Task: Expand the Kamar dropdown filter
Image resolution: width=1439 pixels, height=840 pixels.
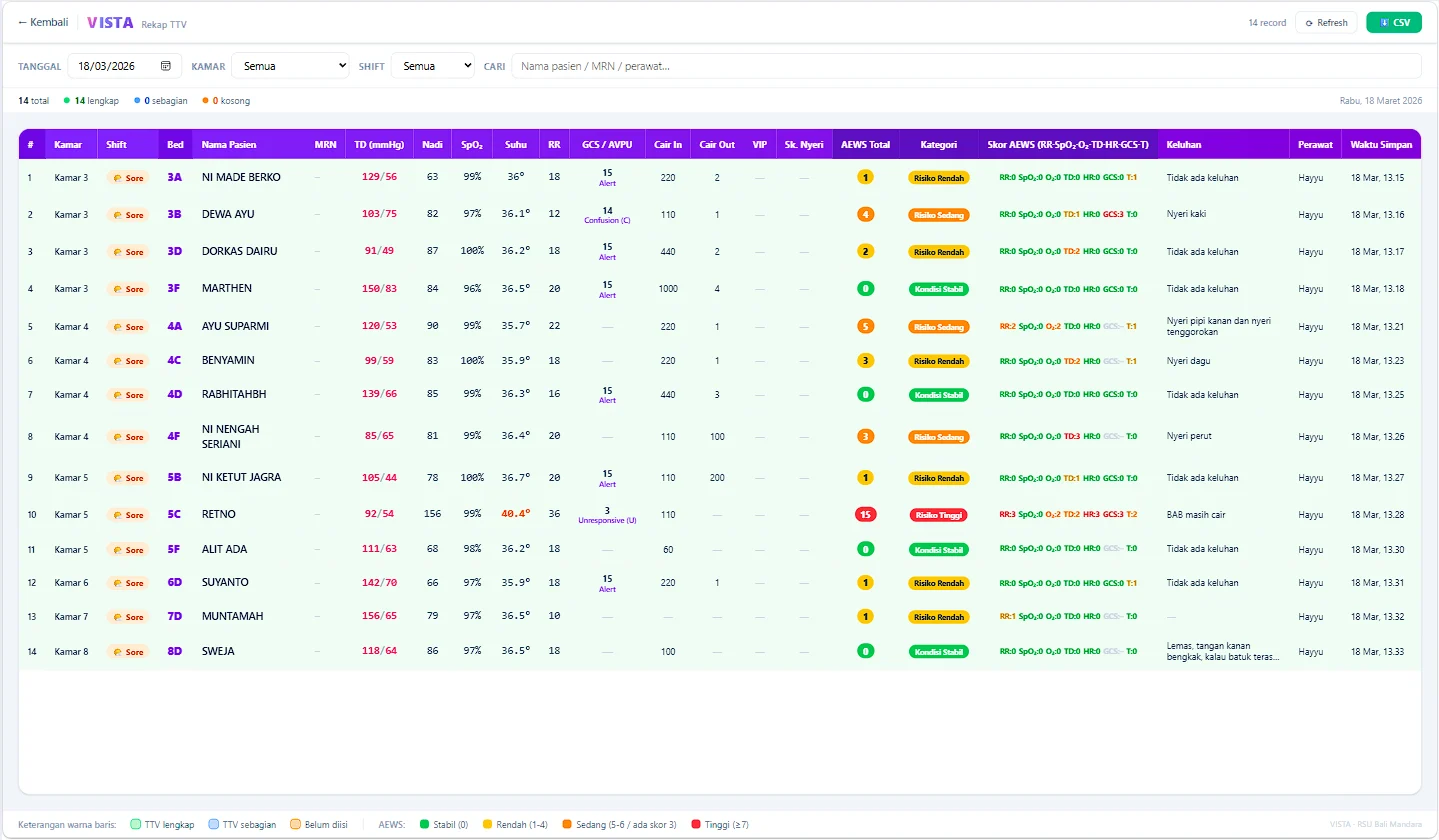Action: [x=290, y=66]
